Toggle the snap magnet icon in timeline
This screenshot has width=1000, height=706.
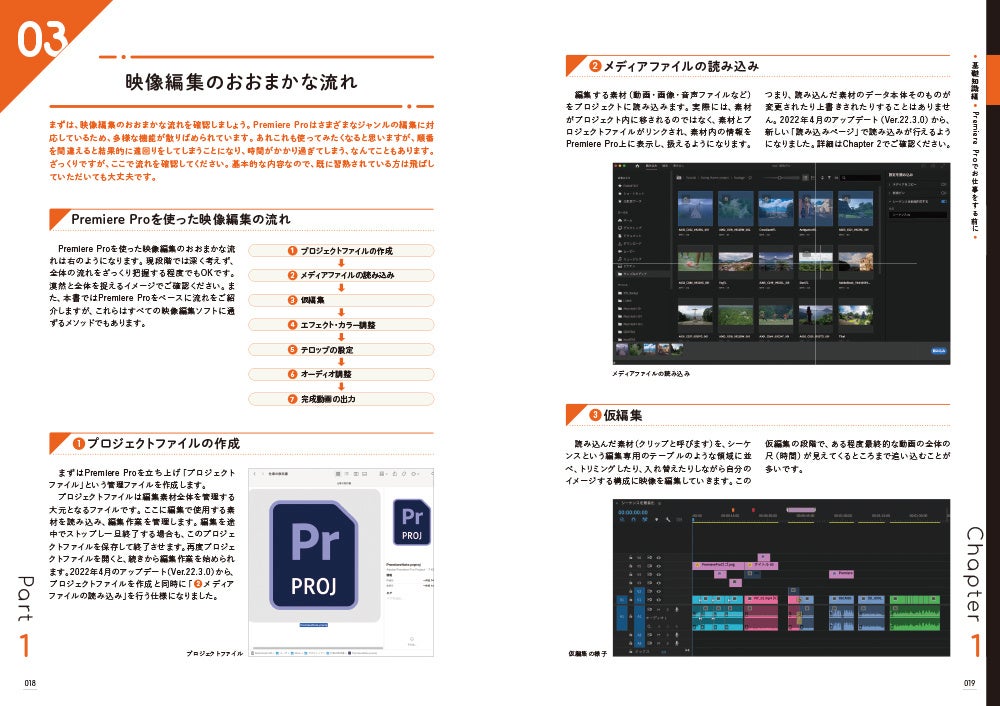point(633,519)
